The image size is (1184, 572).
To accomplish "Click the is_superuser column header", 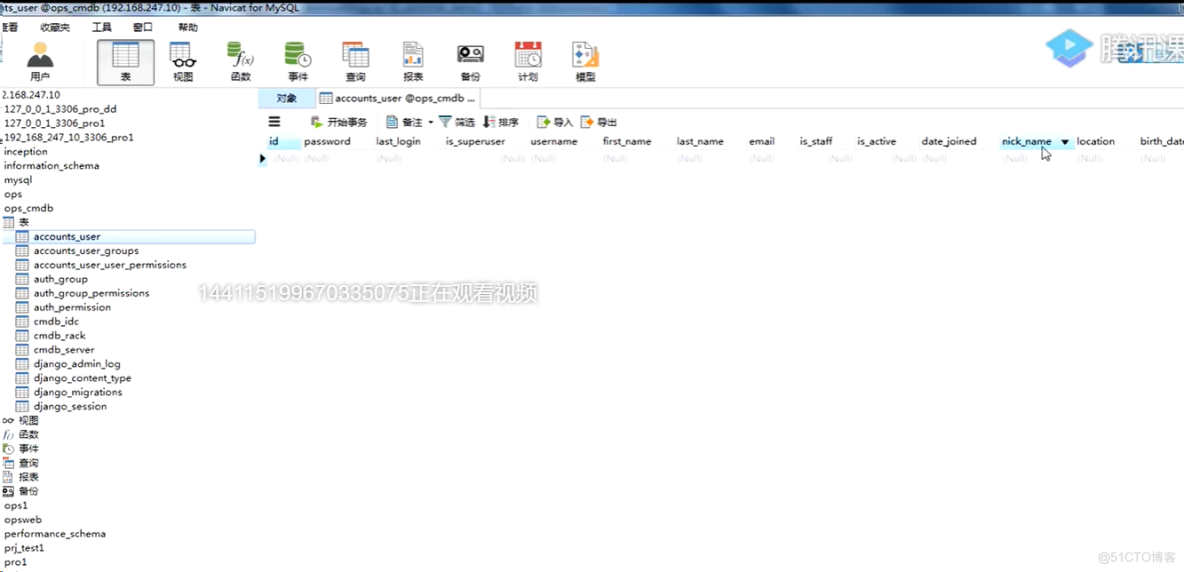I will click(x=475, y=142).
